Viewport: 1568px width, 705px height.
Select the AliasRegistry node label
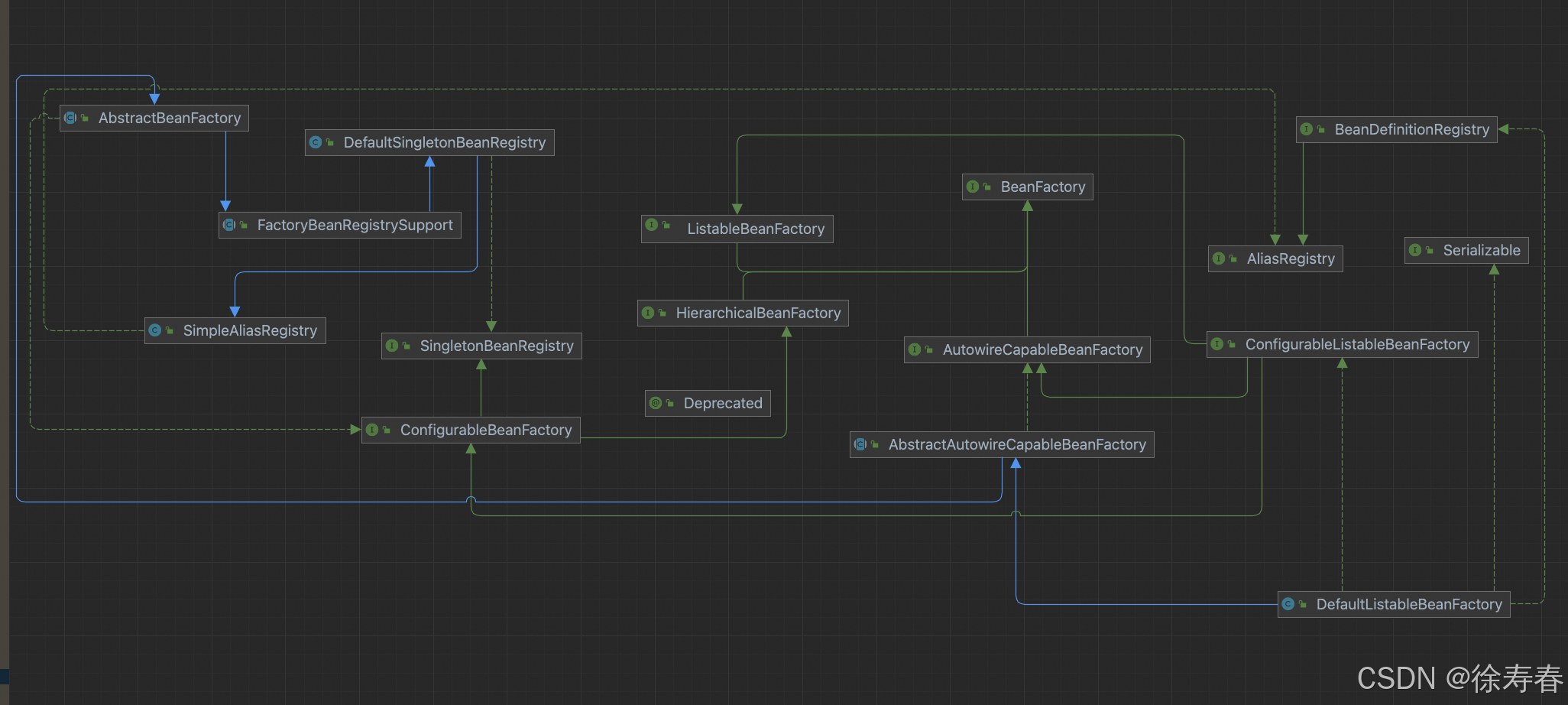(x=1291, y=258)
